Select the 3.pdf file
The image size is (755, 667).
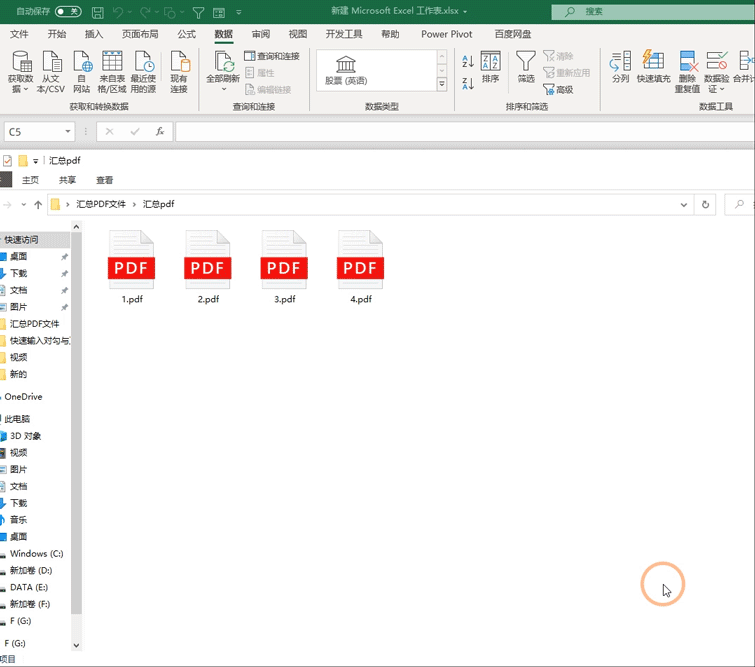[x=284, y=267]
